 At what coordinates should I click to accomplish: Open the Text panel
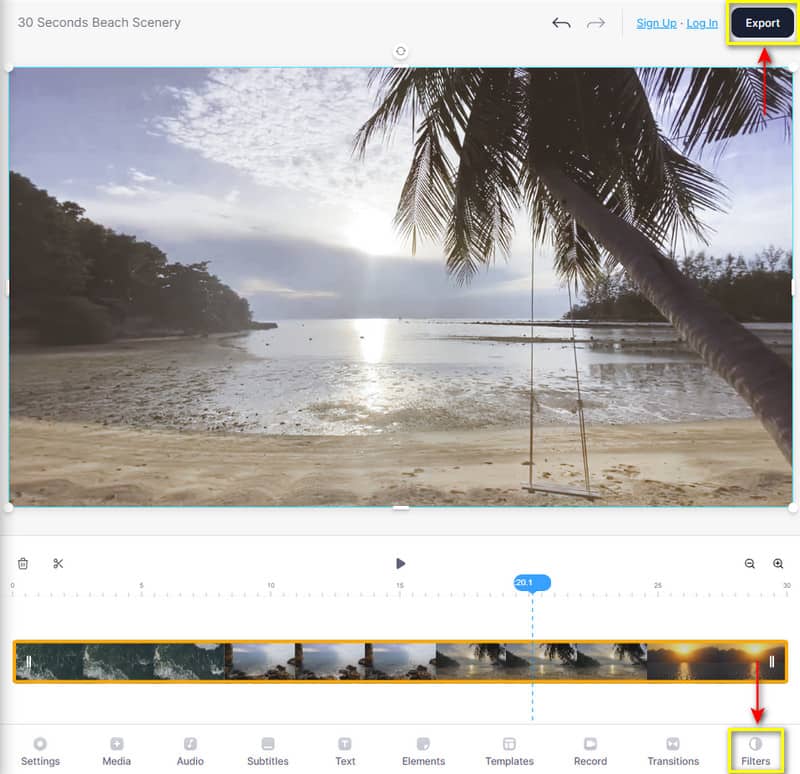point(345,752)
